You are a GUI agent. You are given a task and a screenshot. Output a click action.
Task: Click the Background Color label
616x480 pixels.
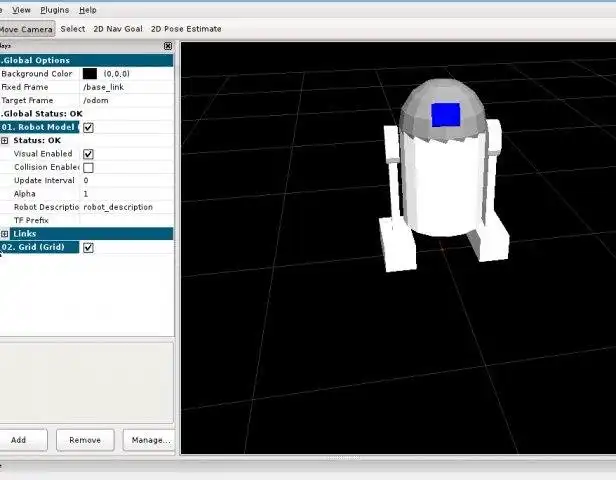37,74
